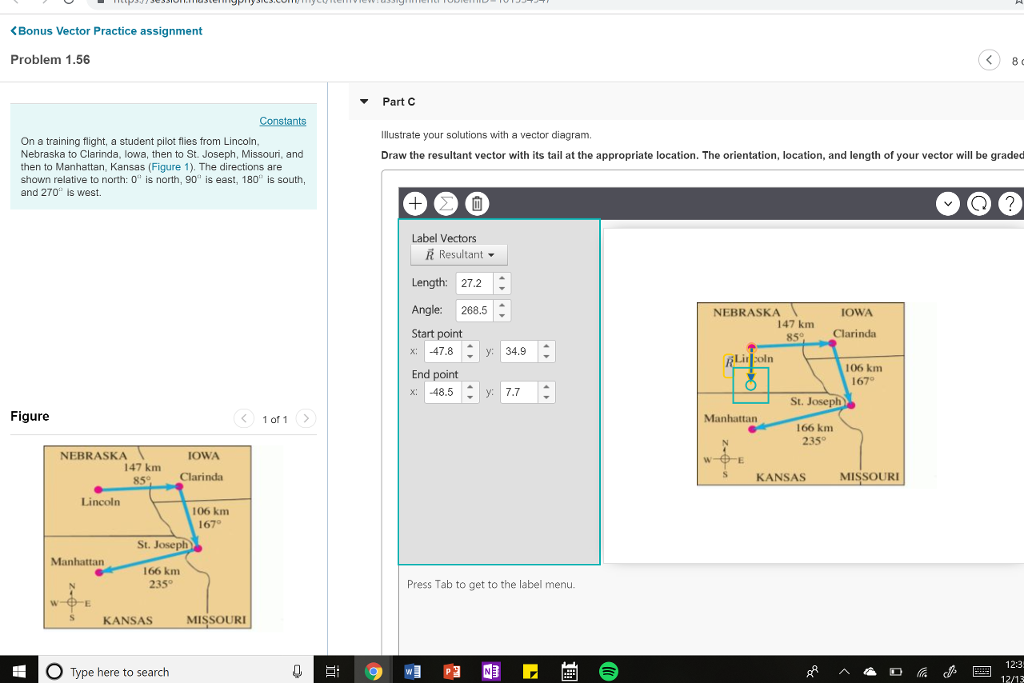
Task: Decrease End point x stepper
Action: coord(470,398)
